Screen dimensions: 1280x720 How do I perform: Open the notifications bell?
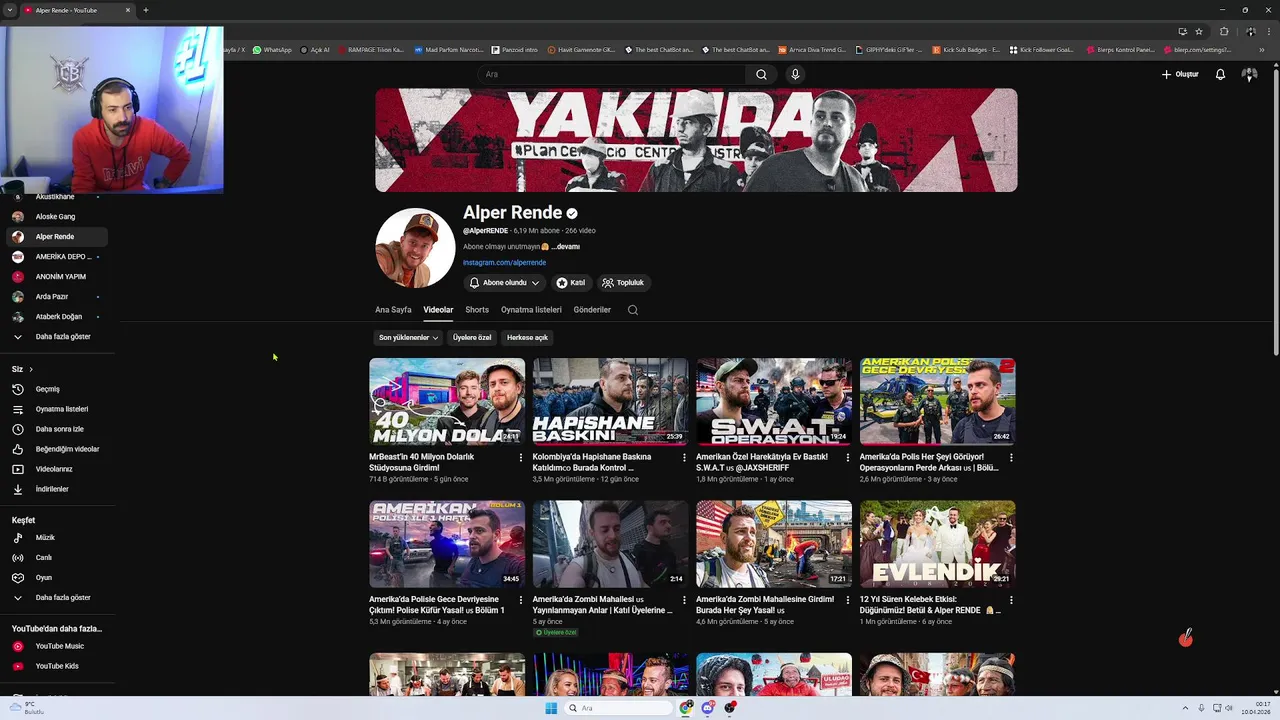coord(1220,74)
